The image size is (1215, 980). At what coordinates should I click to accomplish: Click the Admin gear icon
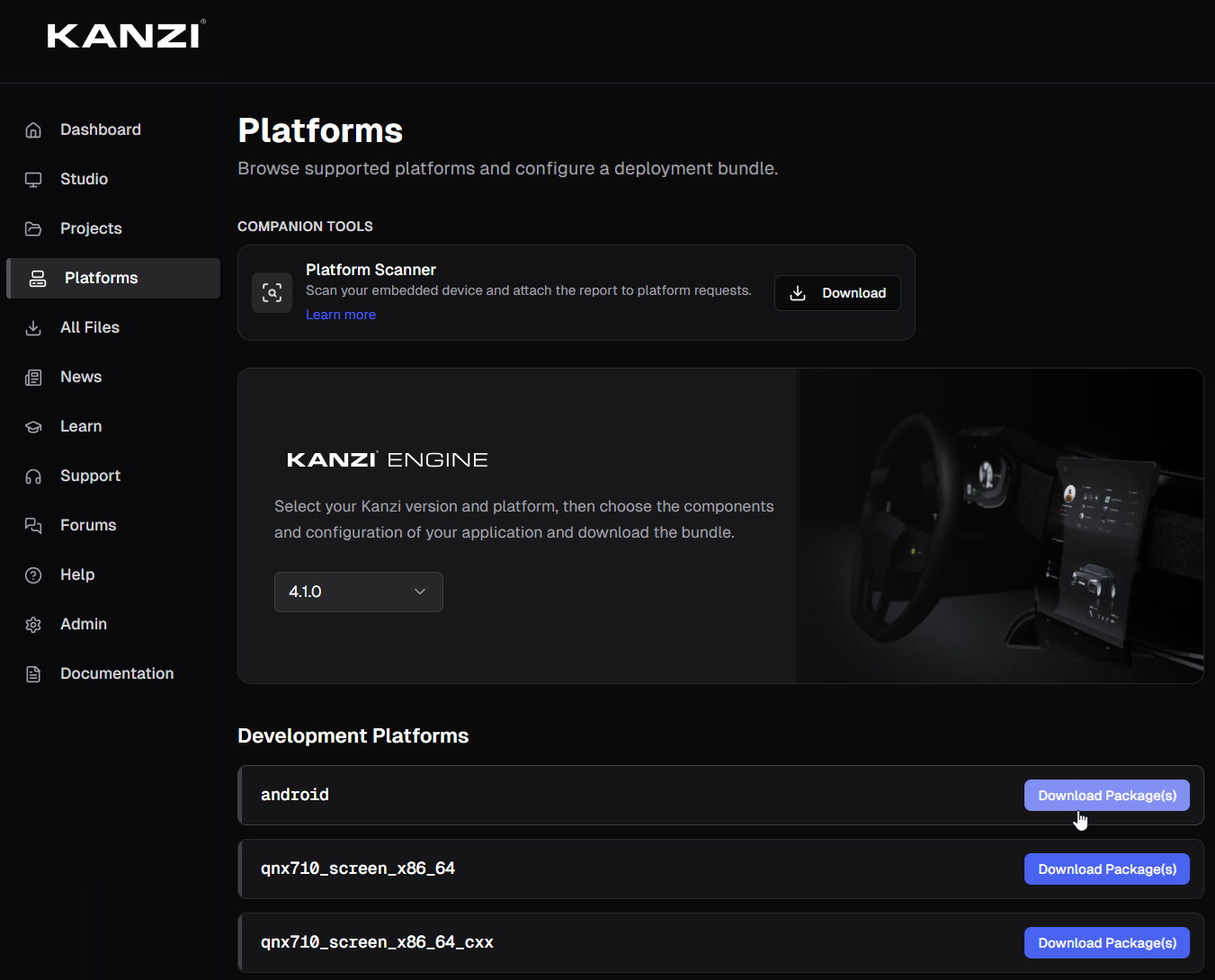pos(33,624)
